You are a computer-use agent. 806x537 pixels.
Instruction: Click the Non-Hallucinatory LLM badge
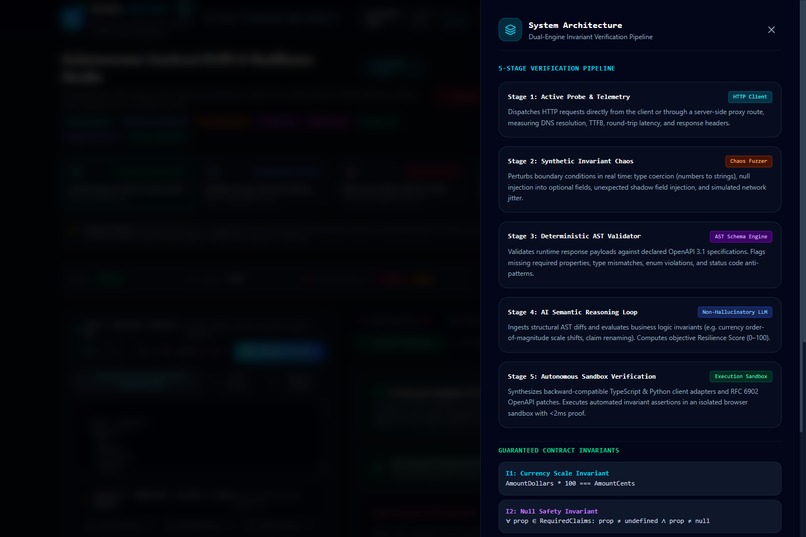pos(735,312)
